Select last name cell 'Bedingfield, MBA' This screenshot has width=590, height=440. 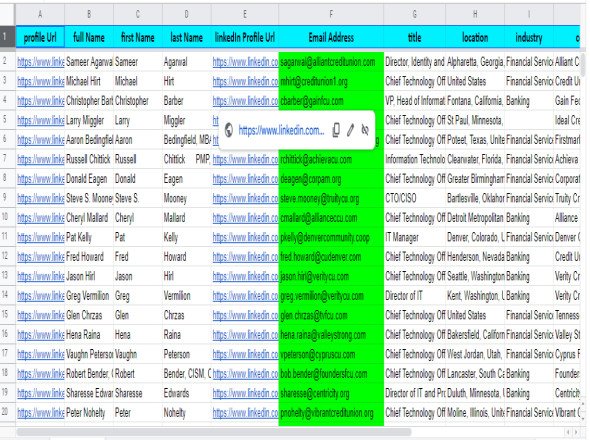pyautogui.click(x=187, y=140)
